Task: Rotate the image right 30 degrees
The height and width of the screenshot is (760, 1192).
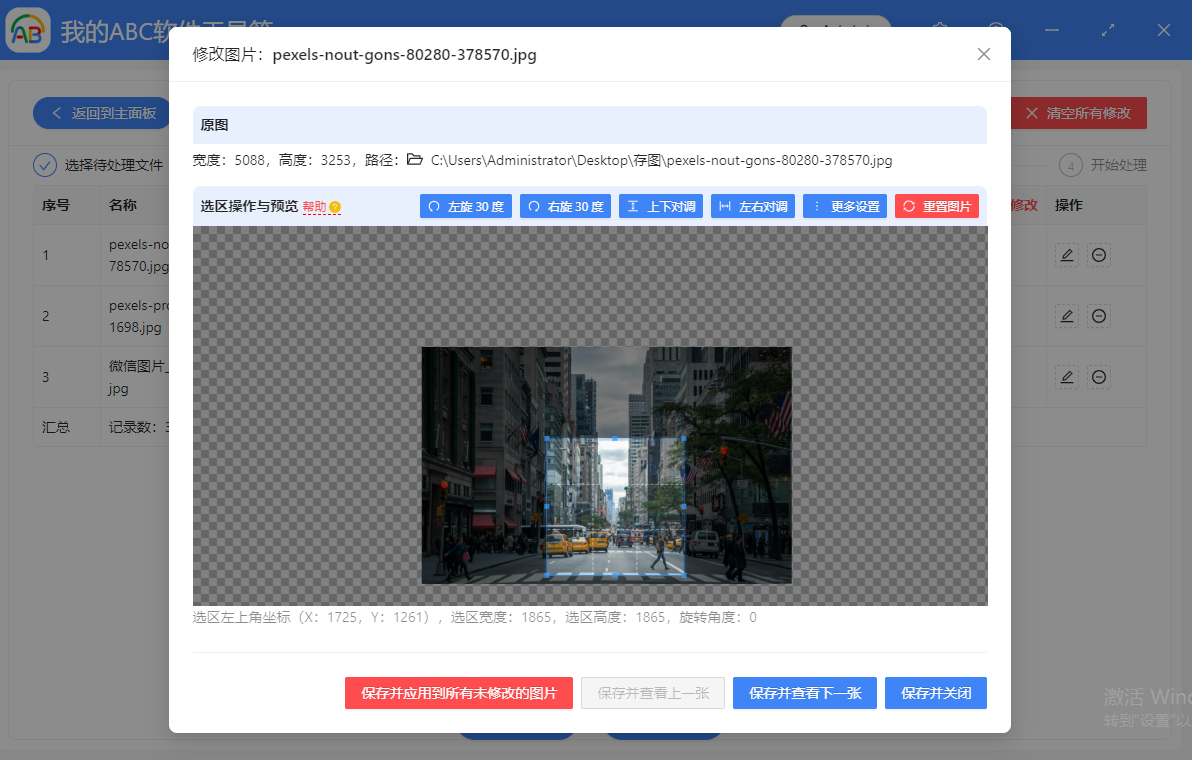Action: tap(564, 206)
